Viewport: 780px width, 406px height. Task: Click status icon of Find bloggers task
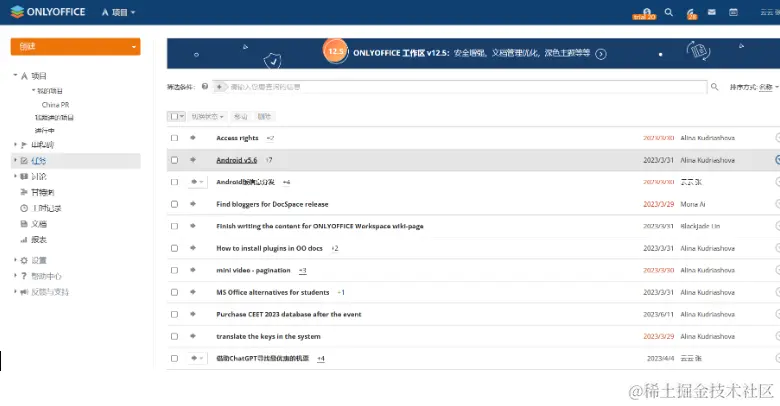pos(193,204)
